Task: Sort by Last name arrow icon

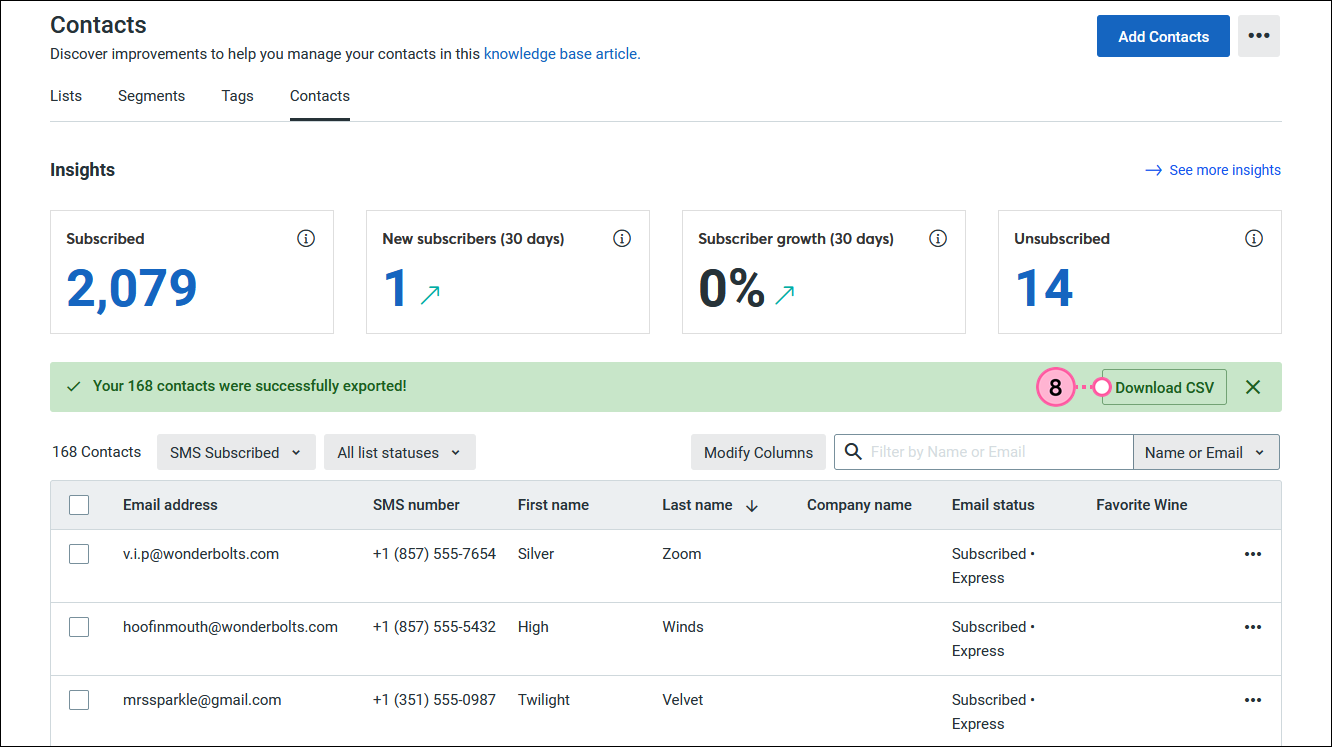Action: 752,506
